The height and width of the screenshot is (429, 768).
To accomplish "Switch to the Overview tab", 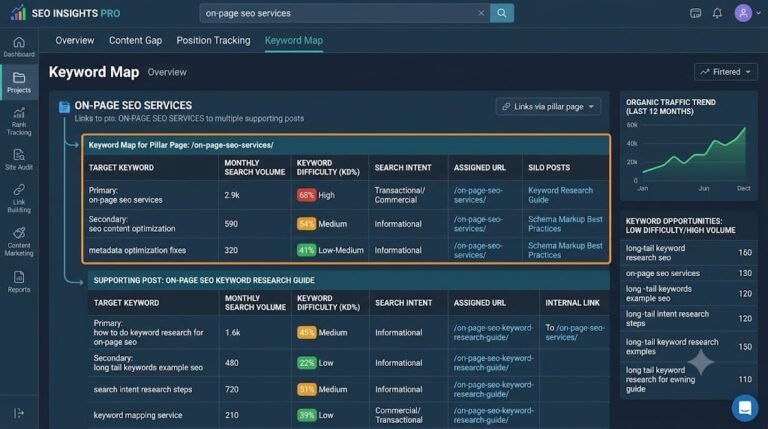I will pos(74,41).
